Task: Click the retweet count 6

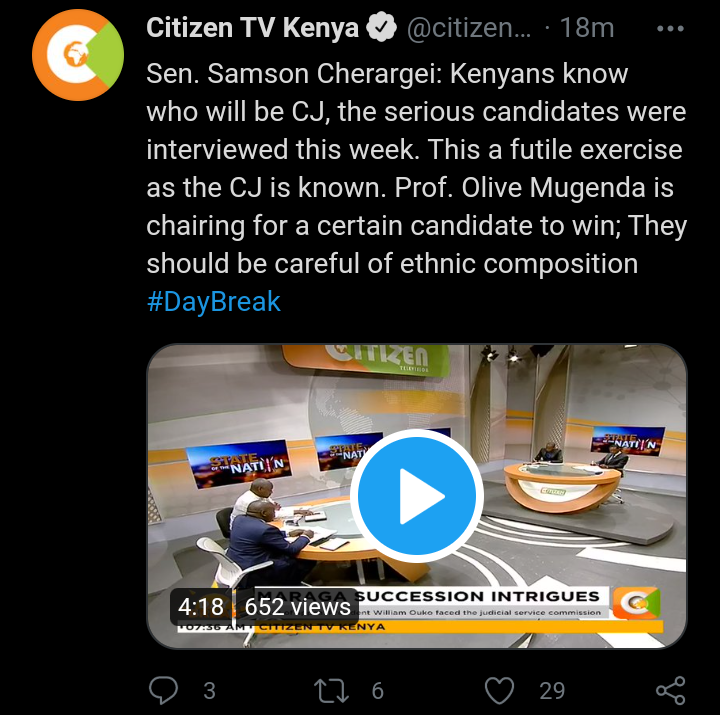Action: (x=377, y=691)
